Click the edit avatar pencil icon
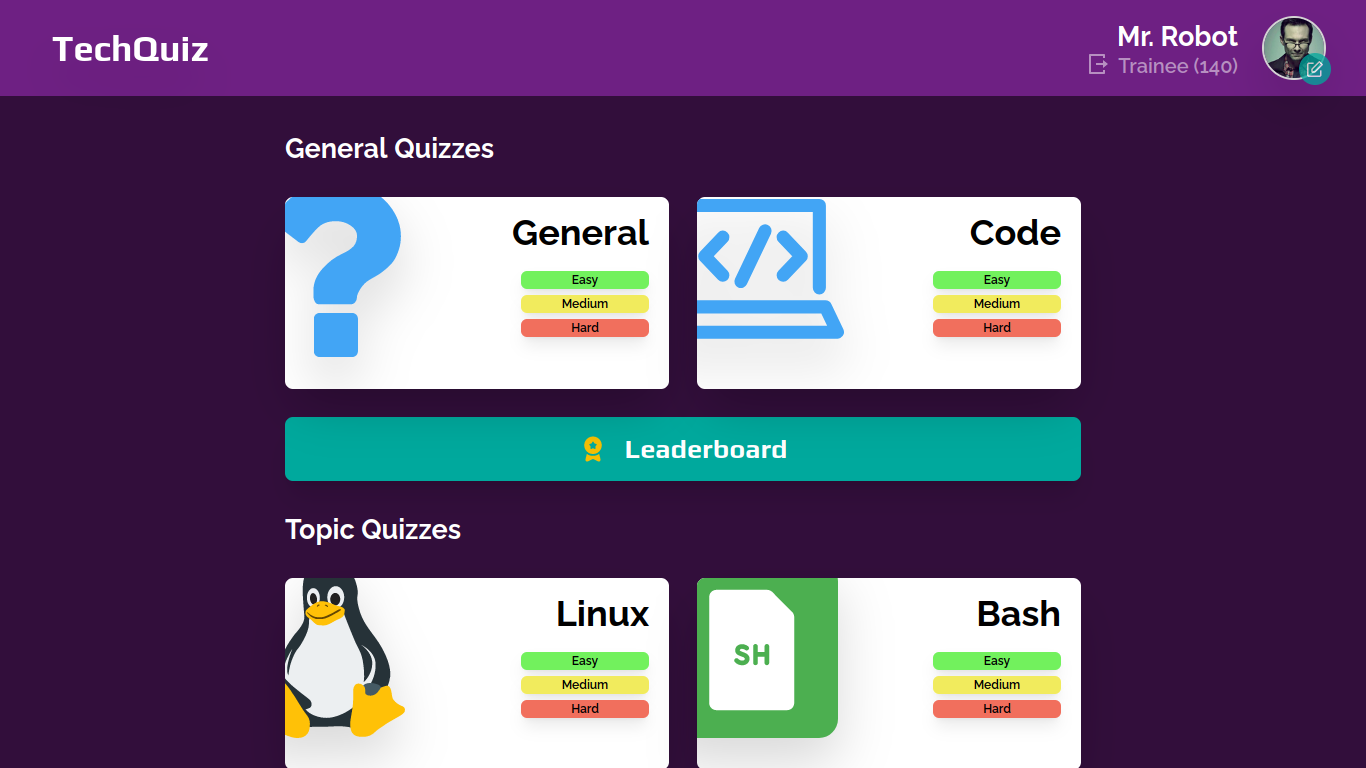 point(1315,69)
